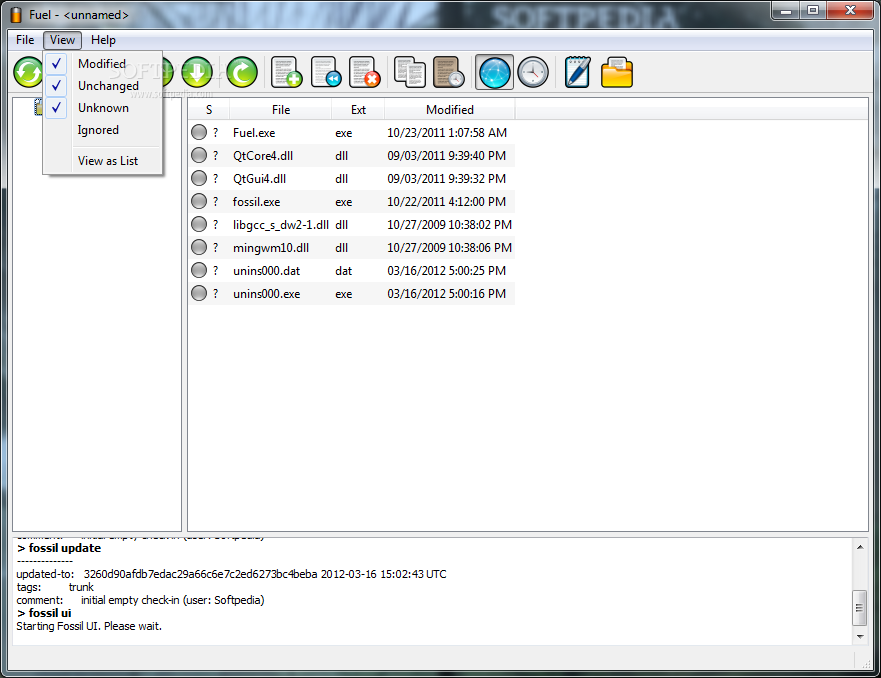Click the Add file icon with green plus
The image size is (881, 678).
point(287,72)
